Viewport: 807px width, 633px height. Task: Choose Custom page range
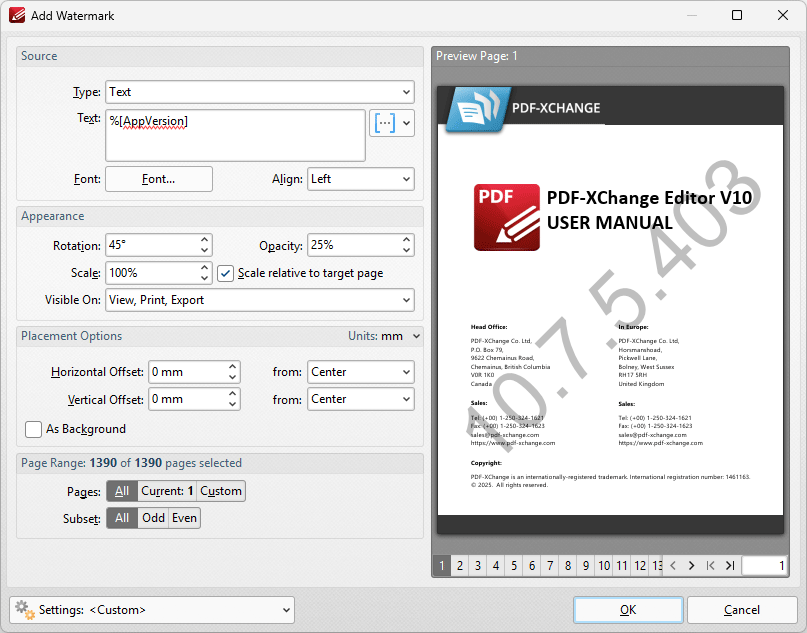coord(221,491)
